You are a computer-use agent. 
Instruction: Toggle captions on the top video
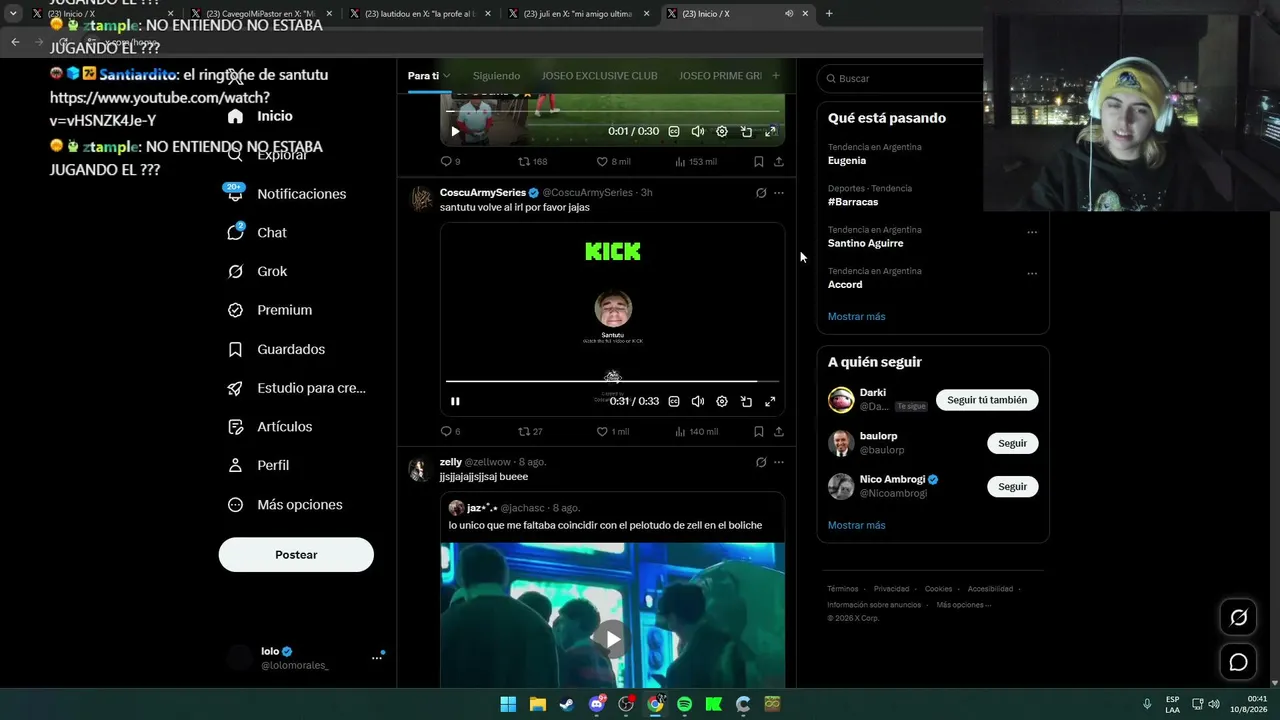(674, 131)
